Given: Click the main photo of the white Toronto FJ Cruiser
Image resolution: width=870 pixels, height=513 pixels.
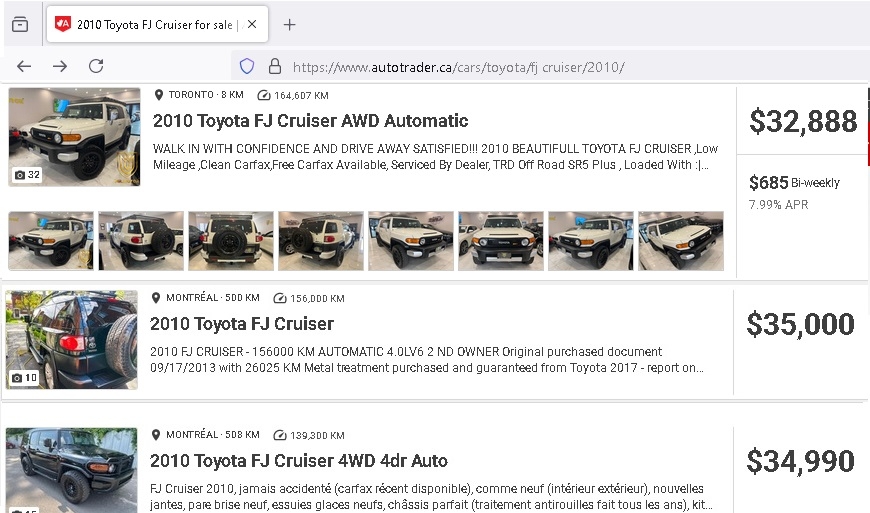Looking at the screenshot, I should 74,136.
